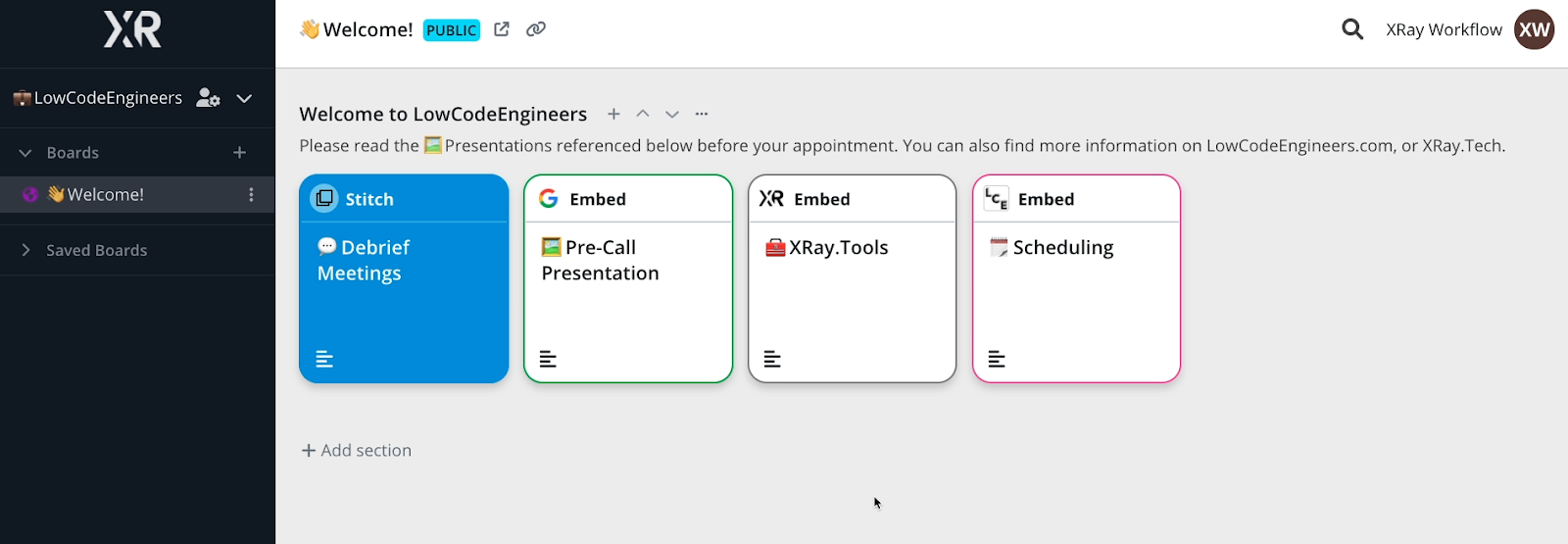Screen dimensions: 1568x544
Task: Open the search tool
Action: [1352, 29]
